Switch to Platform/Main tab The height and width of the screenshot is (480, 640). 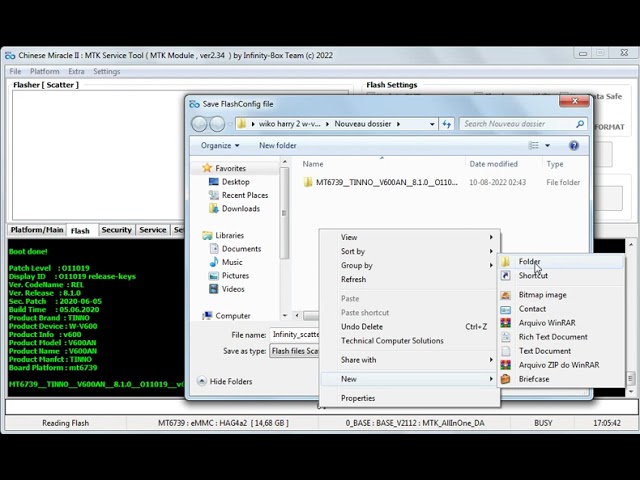[x=37, y=230]
